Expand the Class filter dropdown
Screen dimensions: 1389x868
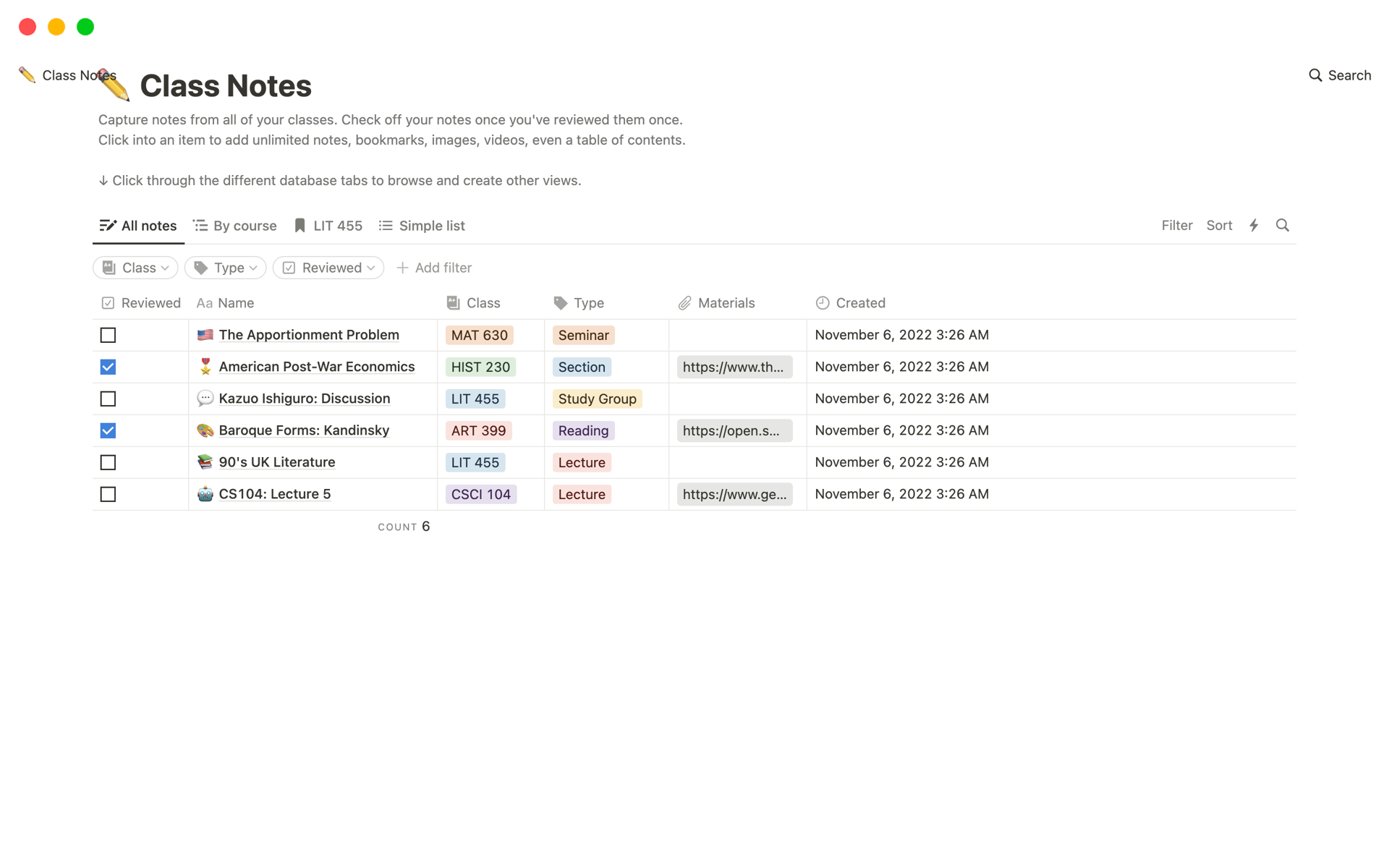click(x=135, y=268)
